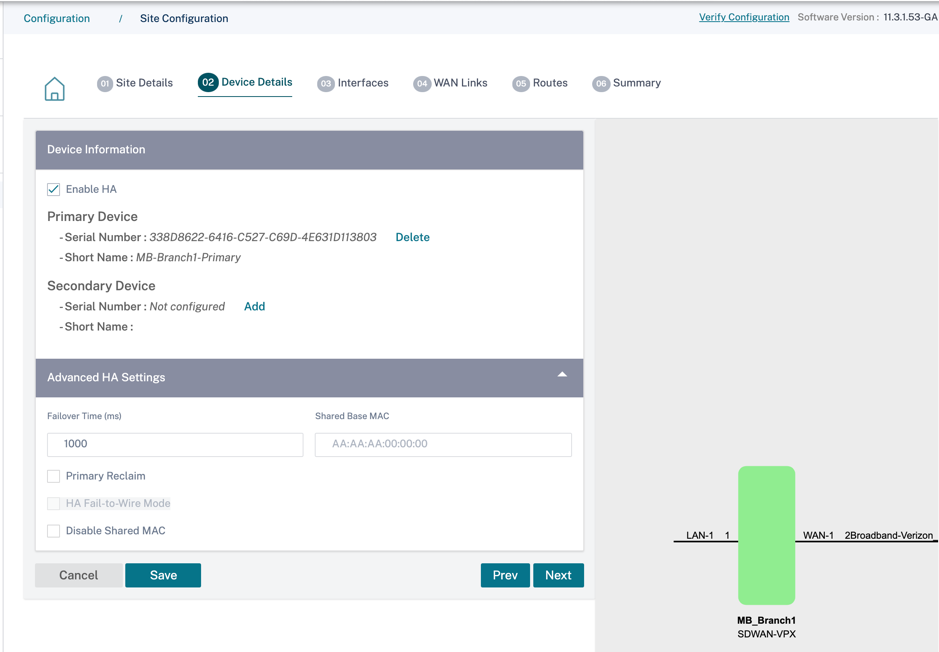Click the WAN-1 label in diagram

tap(818, 535)
